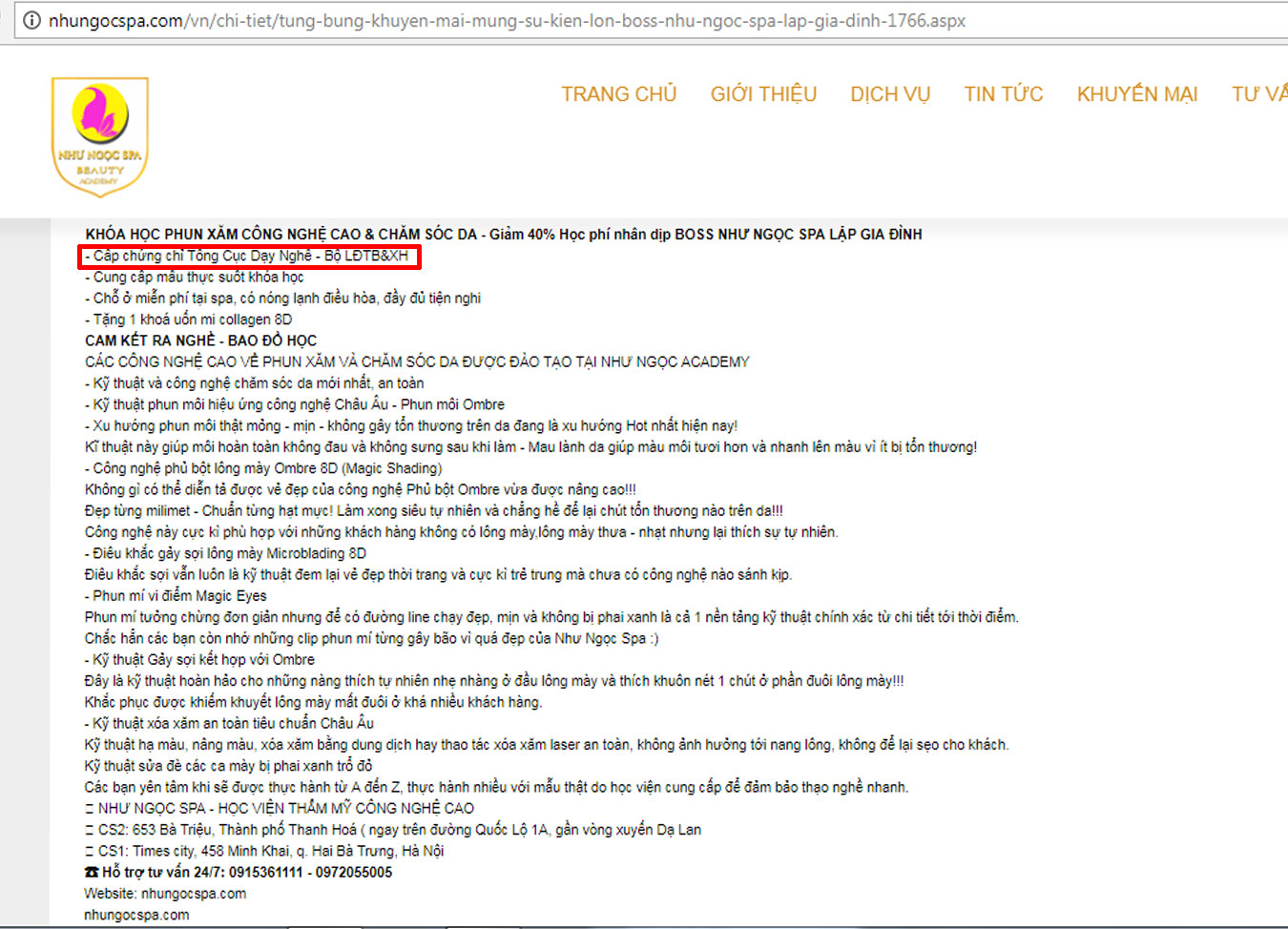Open the DỊCH VỤ navigation item
The height and width of the screenshot is (929, 1288).
(890, 94)
